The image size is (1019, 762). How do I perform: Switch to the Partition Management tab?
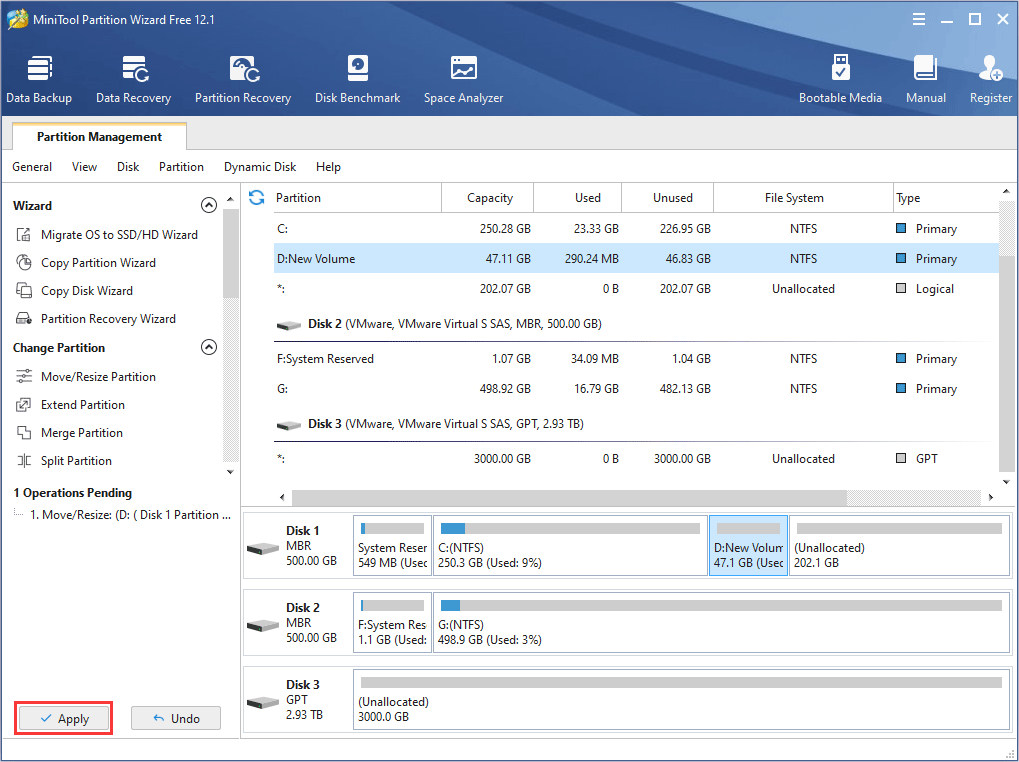99,137
